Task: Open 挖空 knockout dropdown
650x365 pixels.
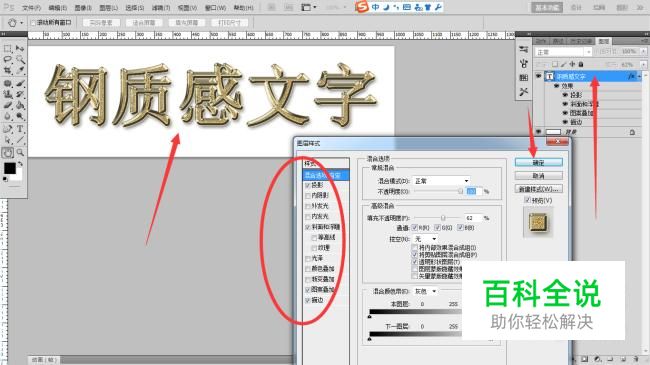Action: pyautogui.click(x=425, y=239)
